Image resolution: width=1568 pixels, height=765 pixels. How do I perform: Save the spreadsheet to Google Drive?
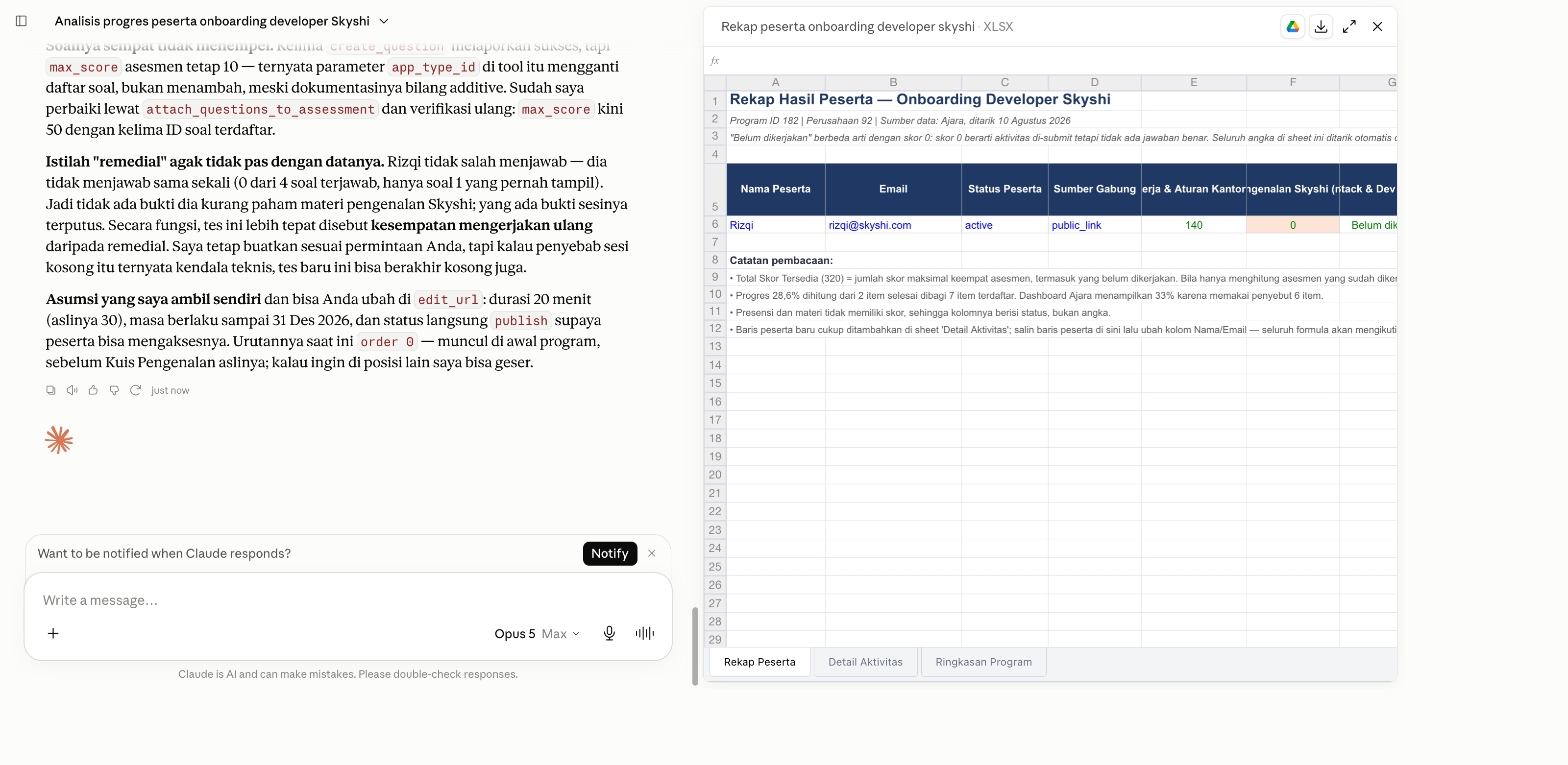click(x=1292, y=27)
